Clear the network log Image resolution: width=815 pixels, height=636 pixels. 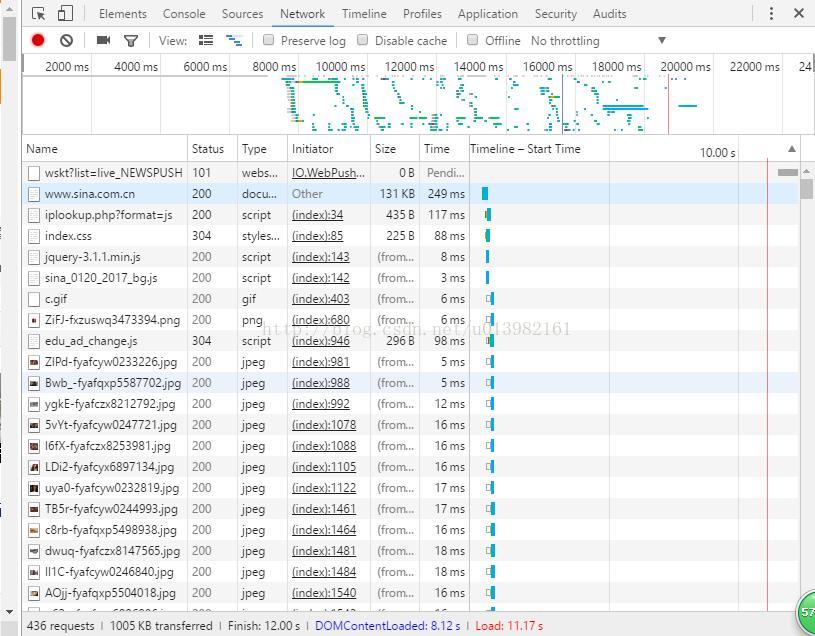click(x=66, y=41)
